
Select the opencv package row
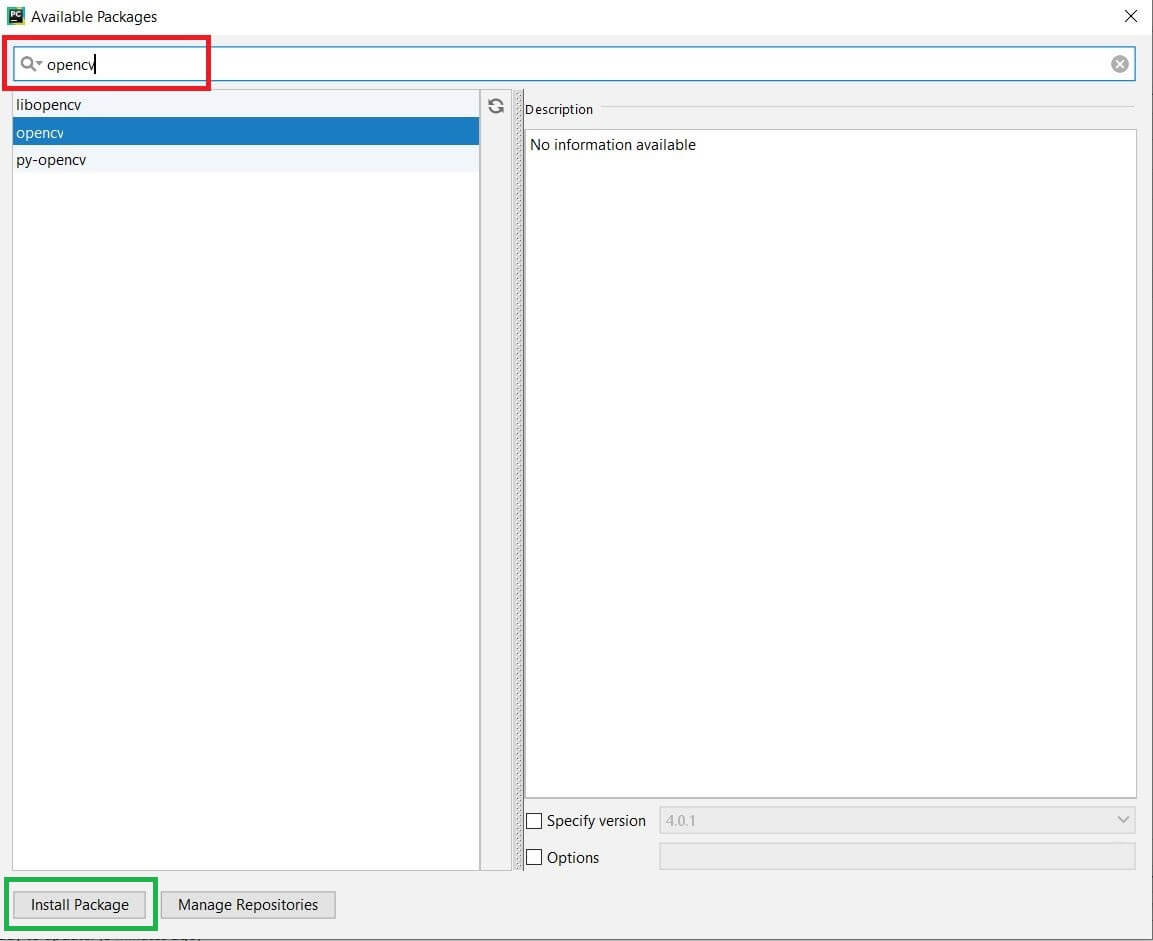(x=246, y=132)
